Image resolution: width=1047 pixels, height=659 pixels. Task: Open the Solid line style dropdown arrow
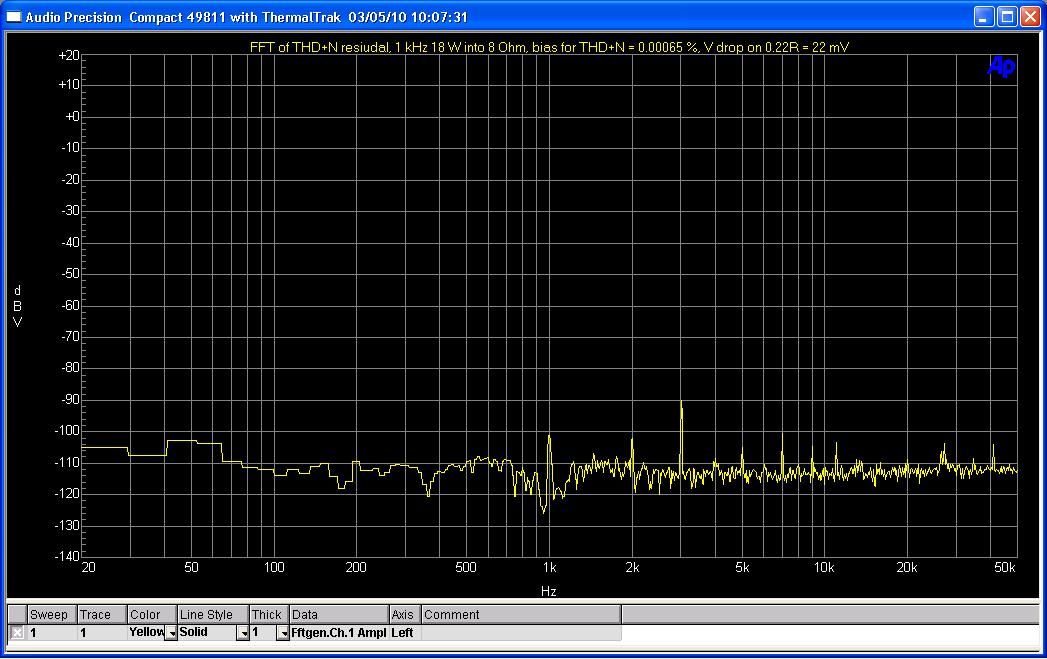(x=243, y=633)
